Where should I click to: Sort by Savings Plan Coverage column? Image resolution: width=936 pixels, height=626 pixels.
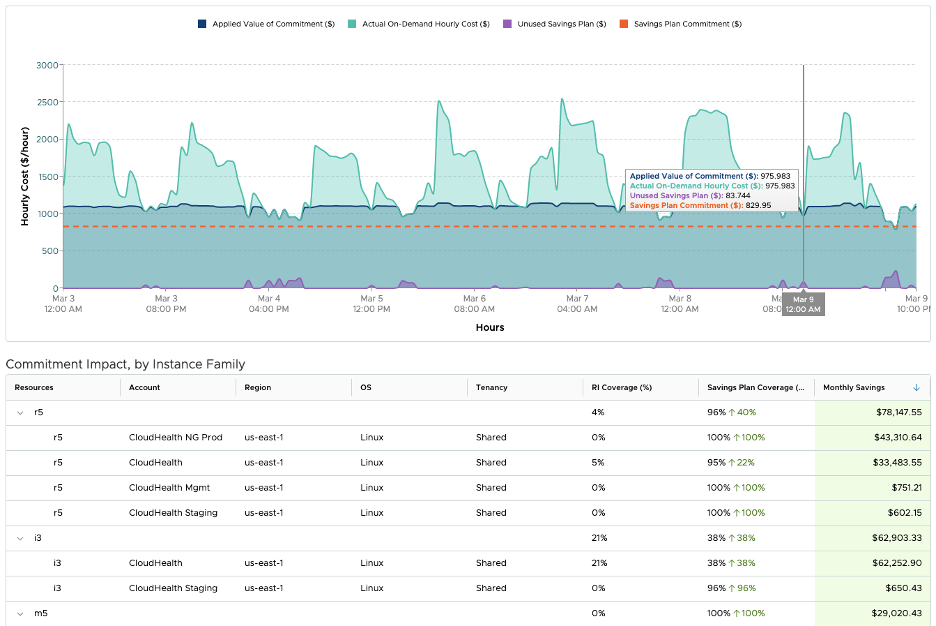756,387
